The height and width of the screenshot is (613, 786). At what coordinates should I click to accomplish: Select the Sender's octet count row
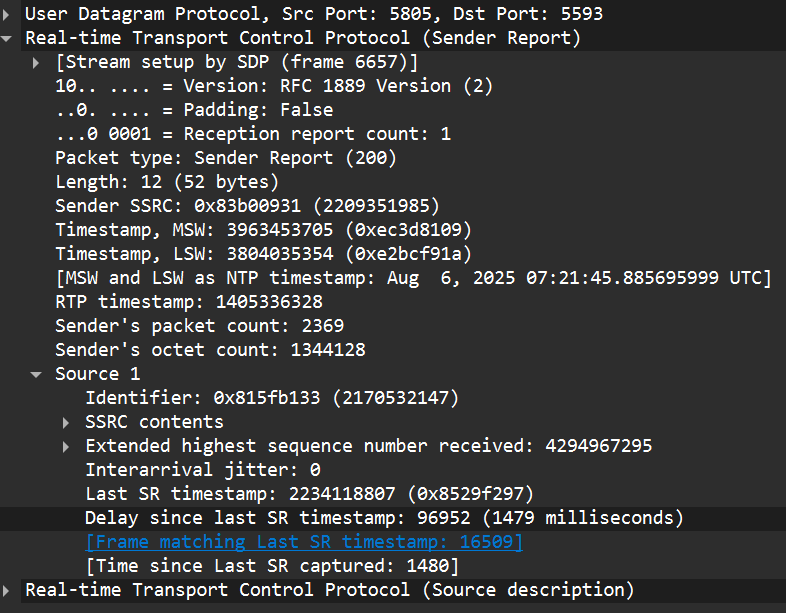(x=209, y=350)
